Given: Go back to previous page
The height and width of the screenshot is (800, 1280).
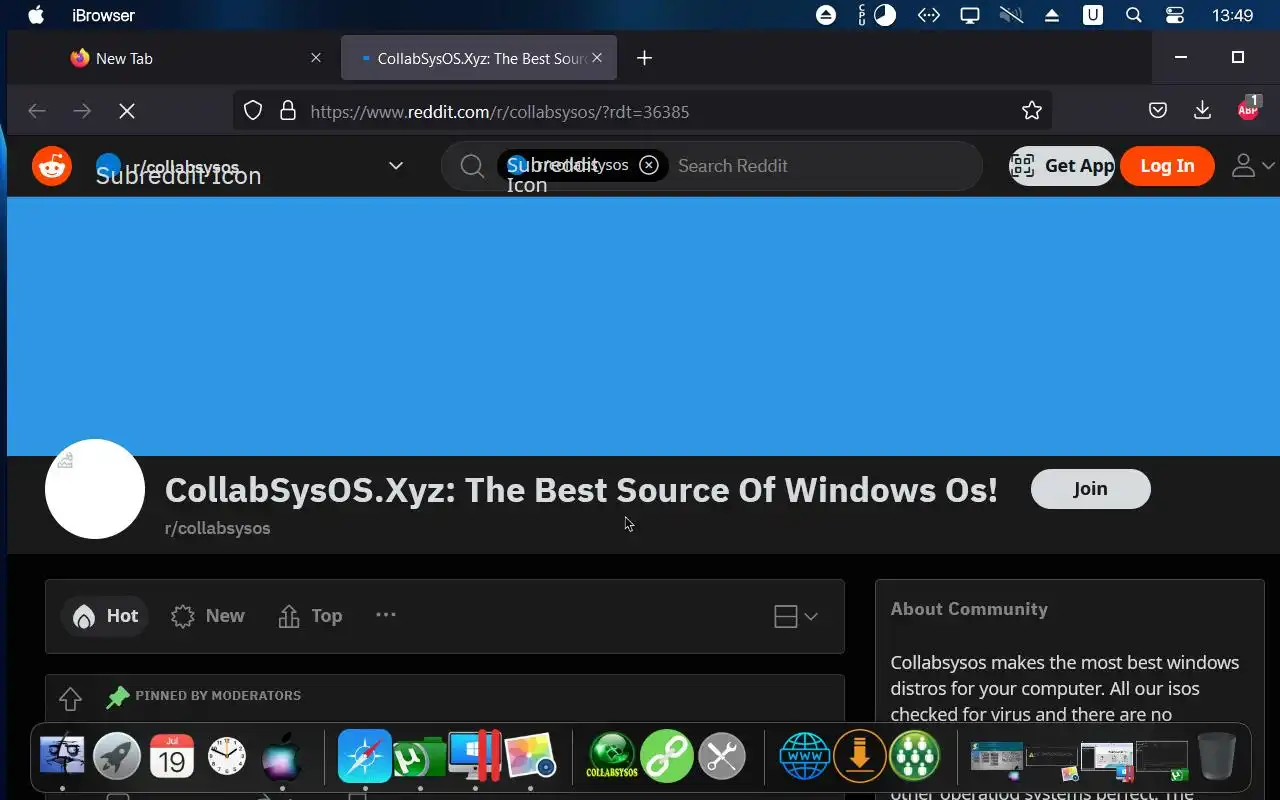Looking at the screenshot, I should [37, 112].
